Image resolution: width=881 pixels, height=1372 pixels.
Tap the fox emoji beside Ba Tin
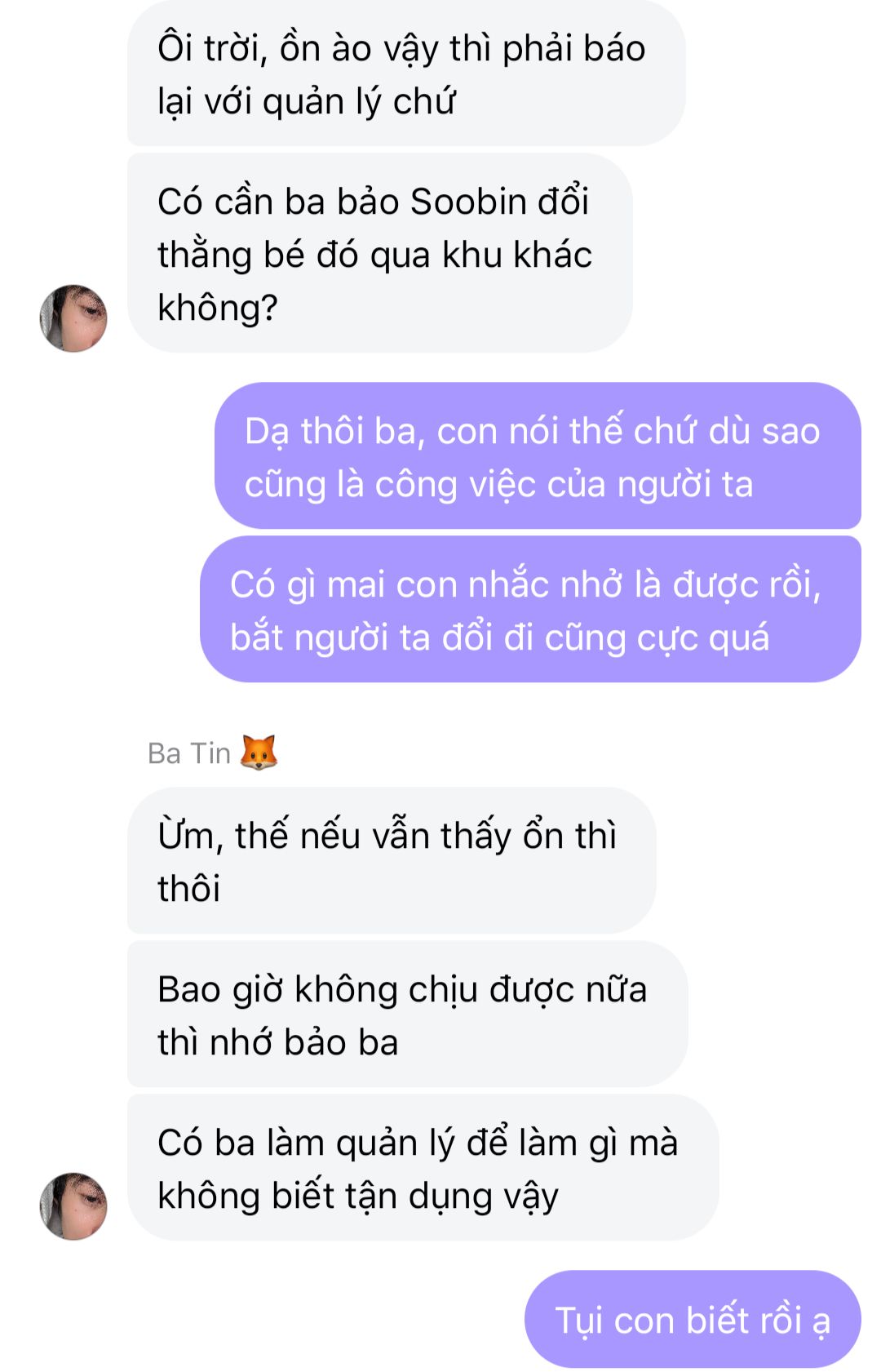coord(259,753)
